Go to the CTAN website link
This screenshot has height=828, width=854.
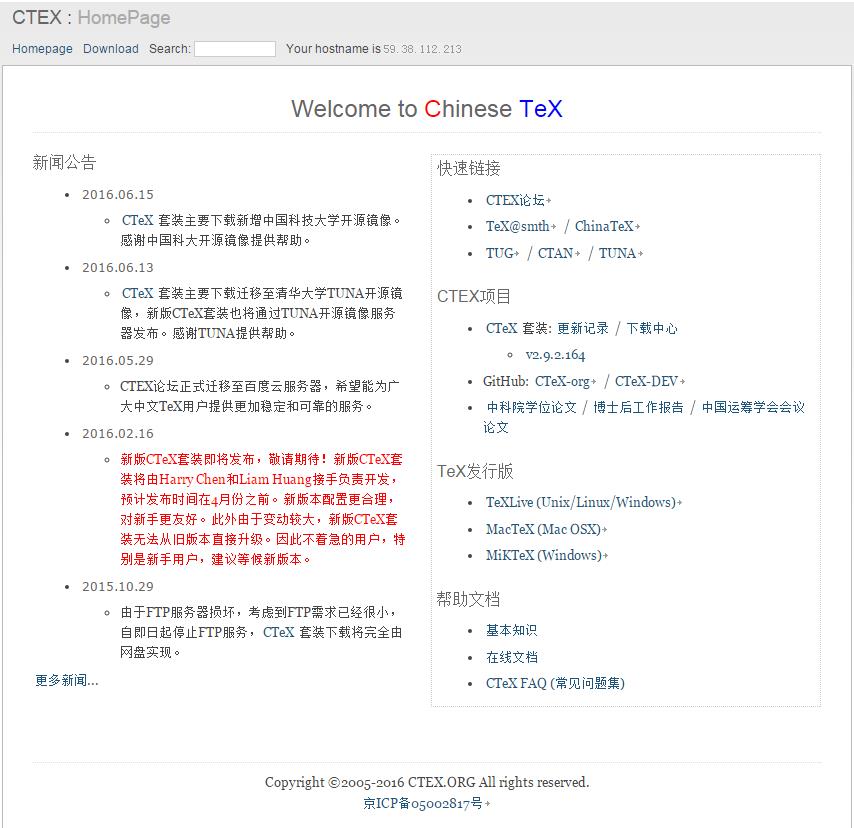[x=559, y=253]
